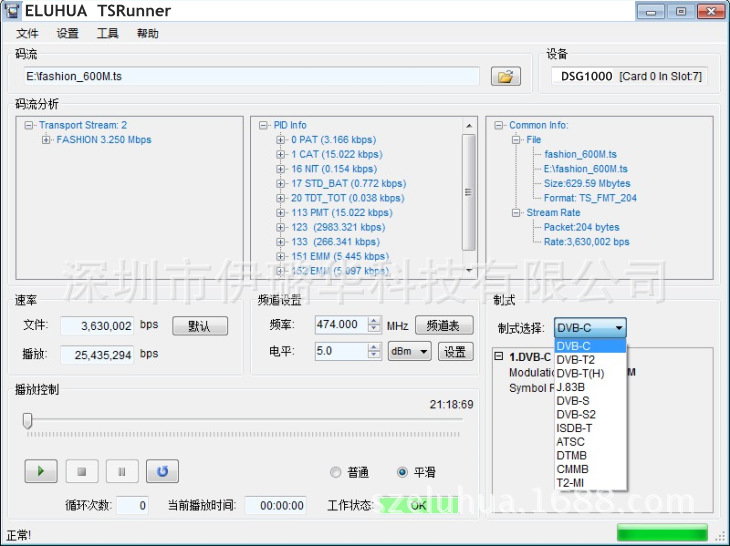Click the 播放 rate field 25,435,294
Image resolution: width=730 pixels, height=546 pixels.
97,355
